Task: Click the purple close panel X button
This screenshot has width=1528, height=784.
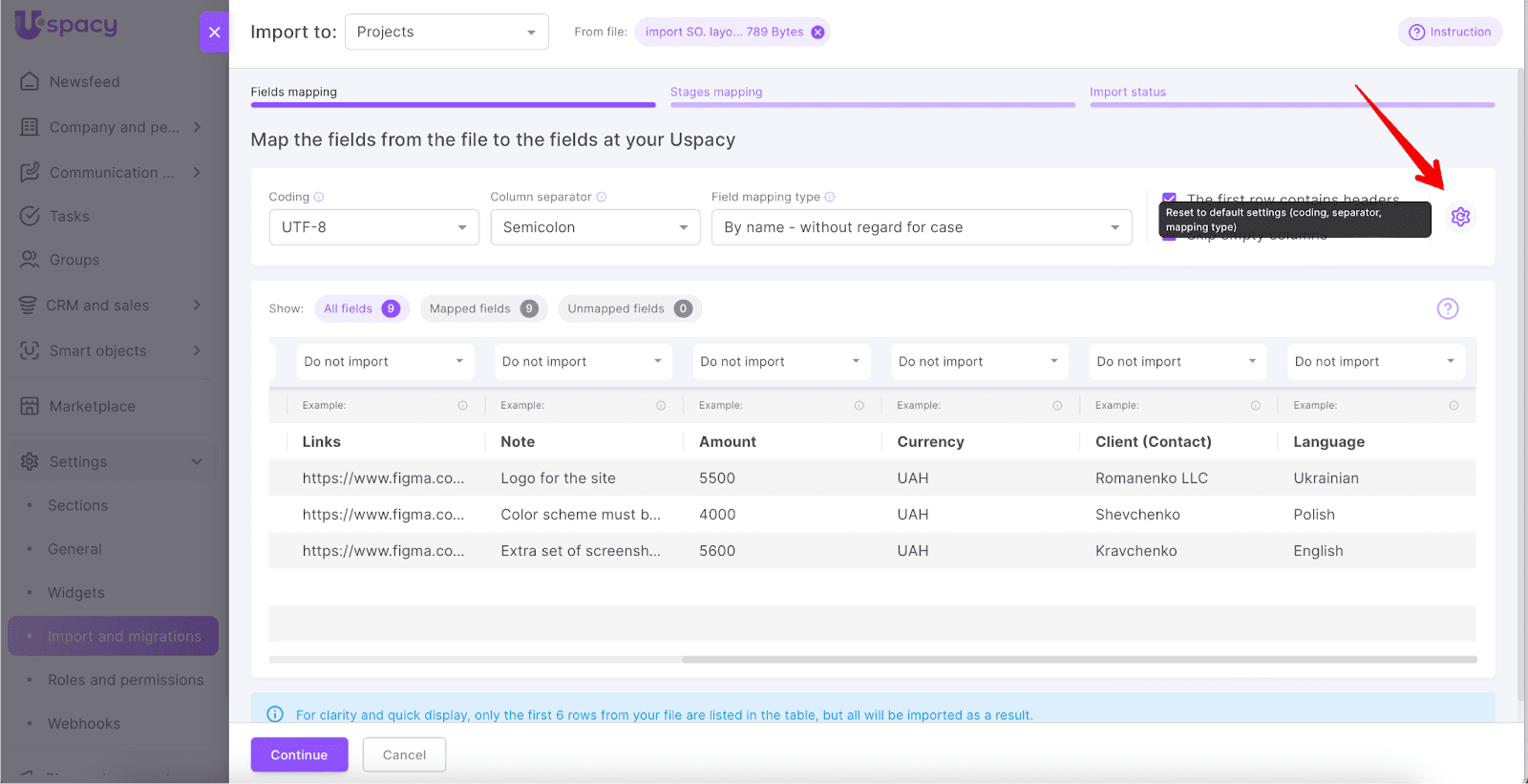Action: point(214,32)
